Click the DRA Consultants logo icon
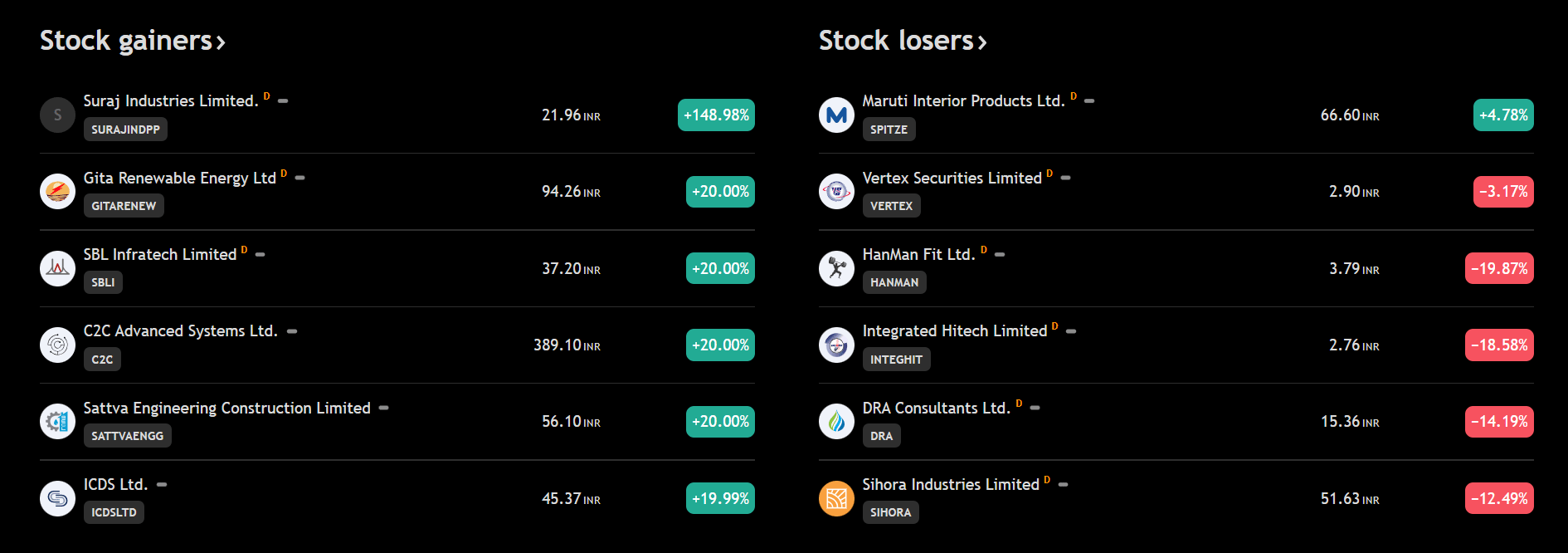Image resolution: width=1568 pixels, height=553 pixels. pyautogui.click(x=836, y=422)
